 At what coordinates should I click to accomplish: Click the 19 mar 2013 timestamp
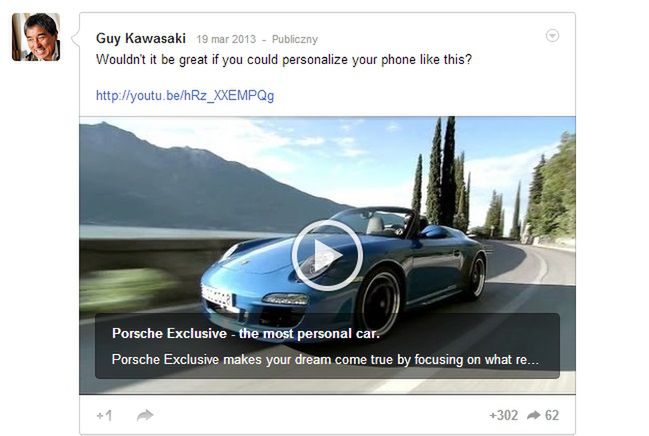[x=227, y=40]
